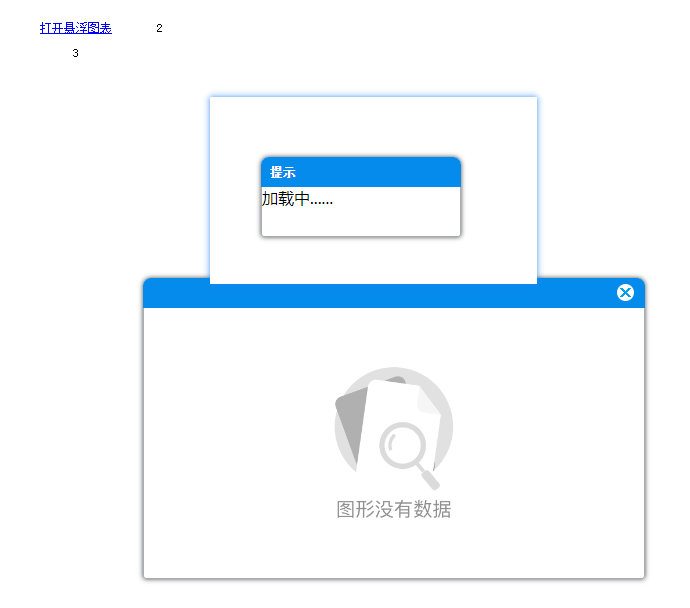Click the number 3 below the link

pos(75,53)
